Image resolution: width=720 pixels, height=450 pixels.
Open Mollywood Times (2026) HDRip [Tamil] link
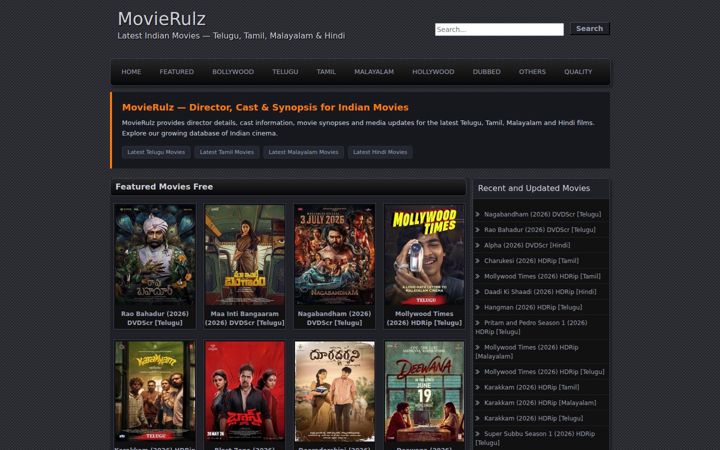pyautogui.click(x=542, y=276)
